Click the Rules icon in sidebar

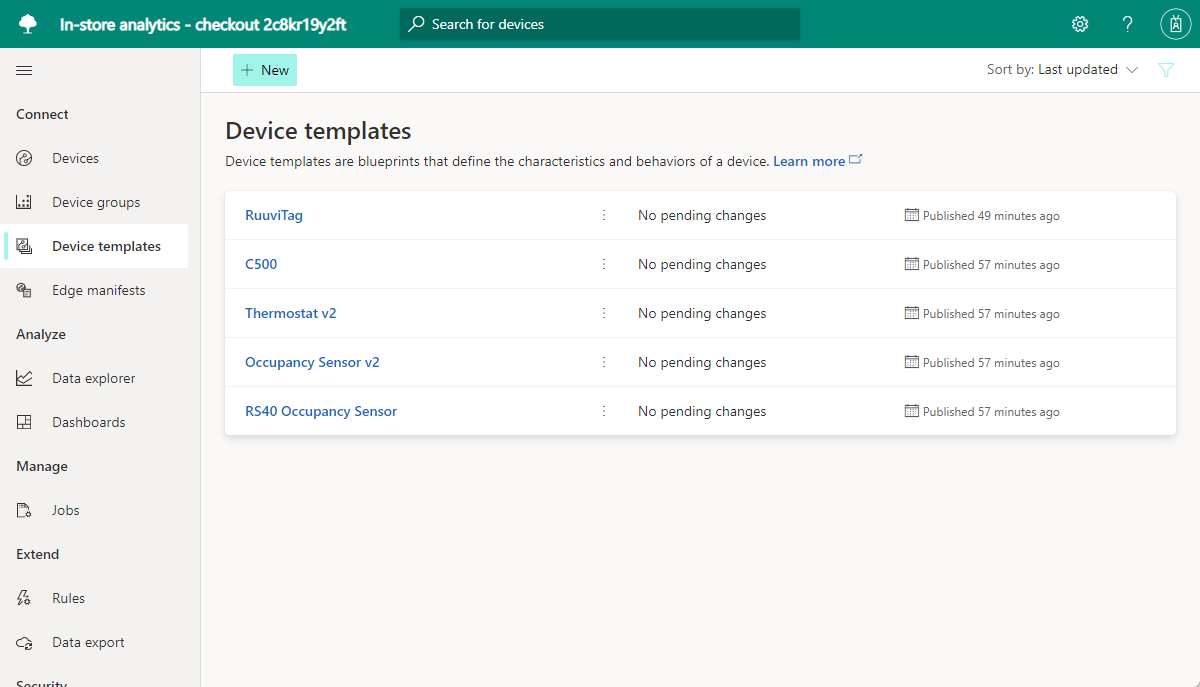[25, 598]
